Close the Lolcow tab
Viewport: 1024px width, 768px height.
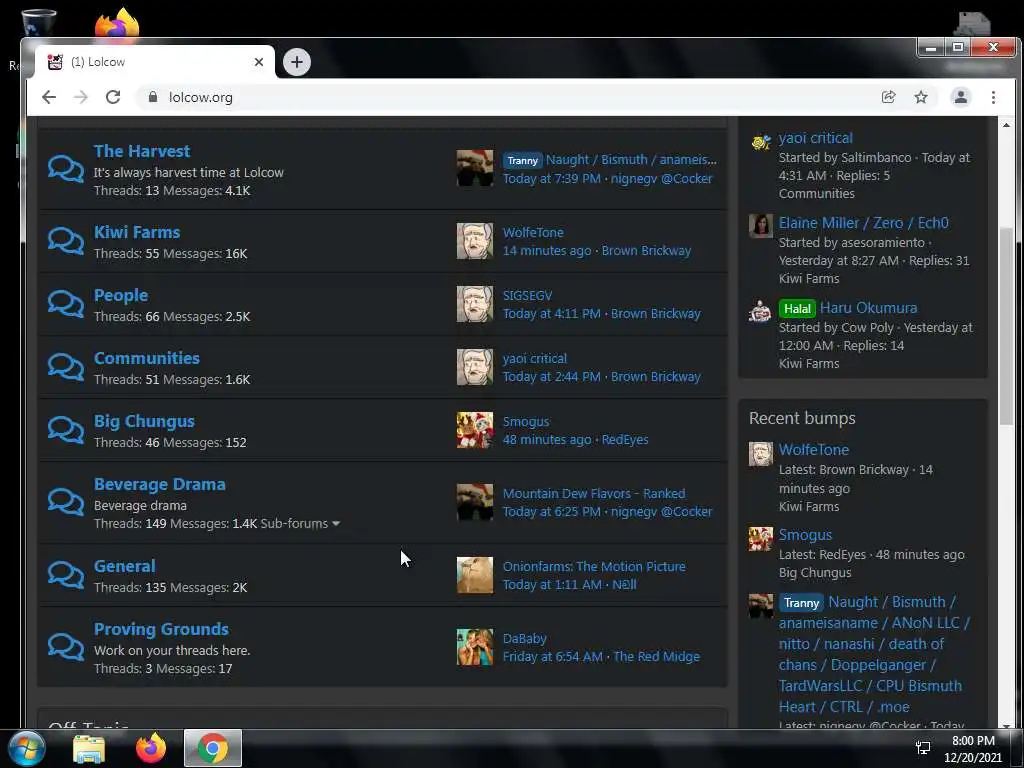259,62
